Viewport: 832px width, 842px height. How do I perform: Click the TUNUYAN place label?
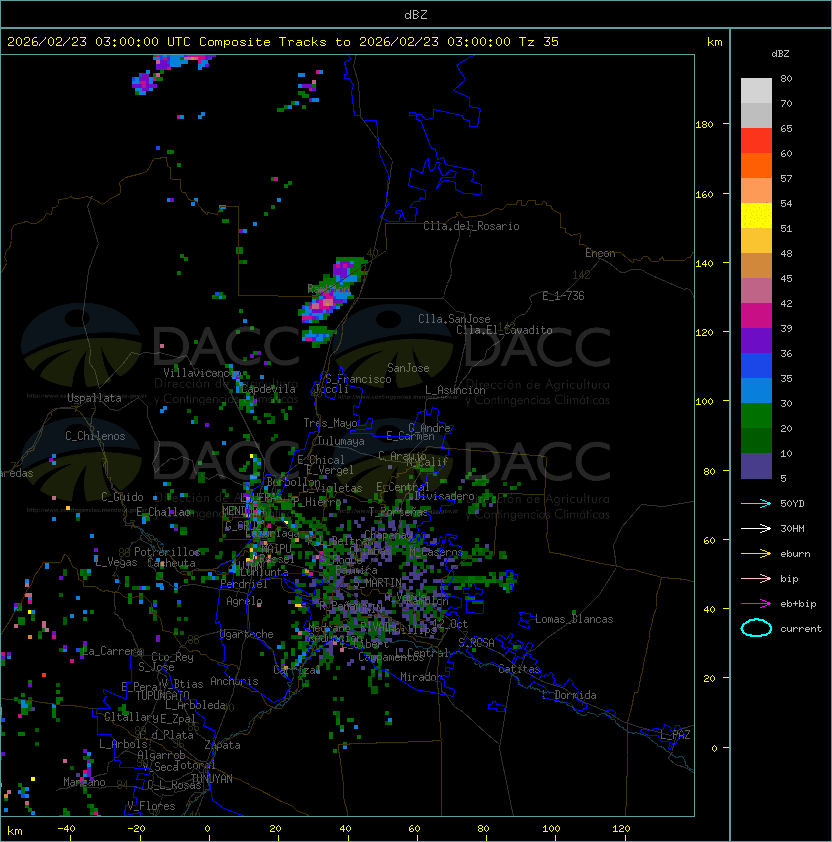click(x=212, y=779)
